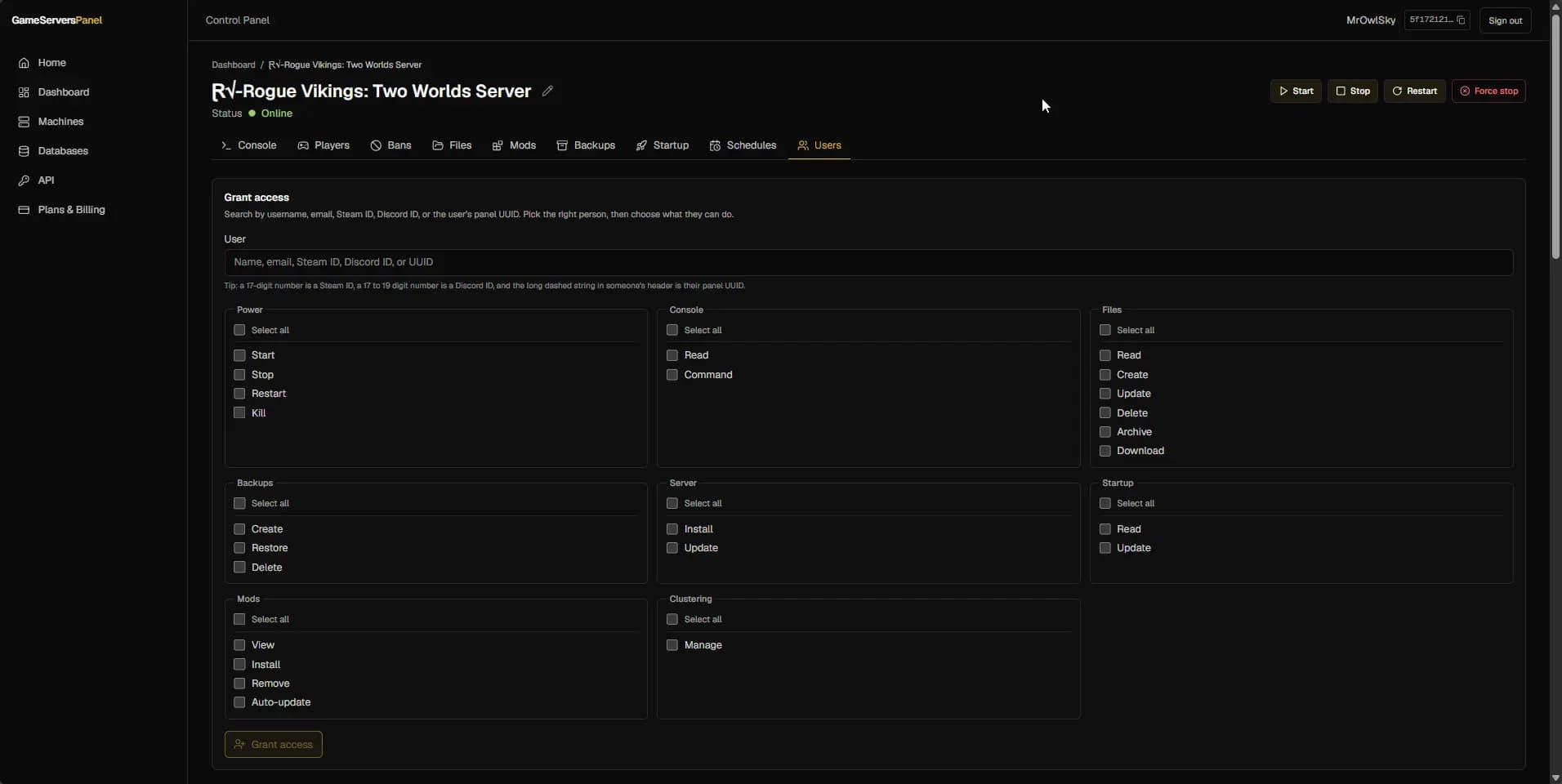Image resolution: width=1562 pixels, height=784 pixels.
Task: Check the Mods Remove permission
Action: (239, 684)
